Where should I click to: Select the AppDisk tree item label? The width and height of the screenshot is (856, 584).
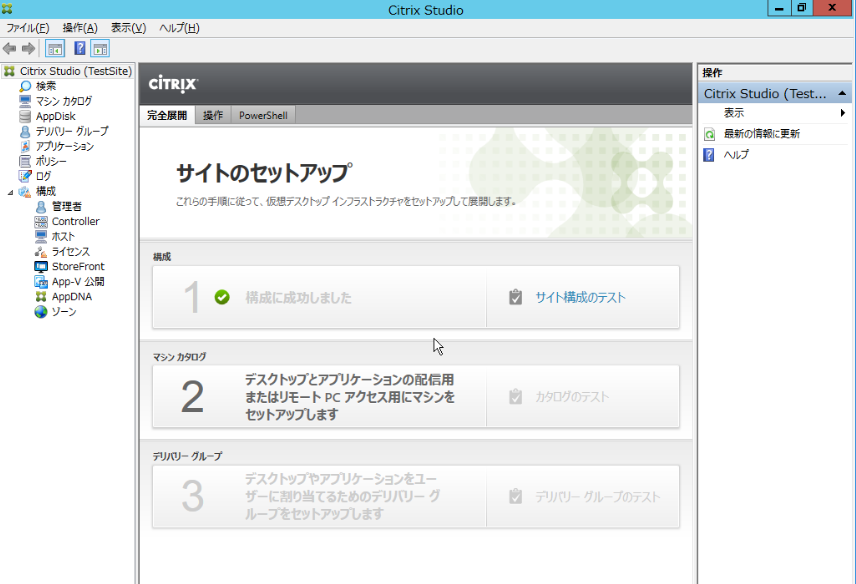coord(56,116)
